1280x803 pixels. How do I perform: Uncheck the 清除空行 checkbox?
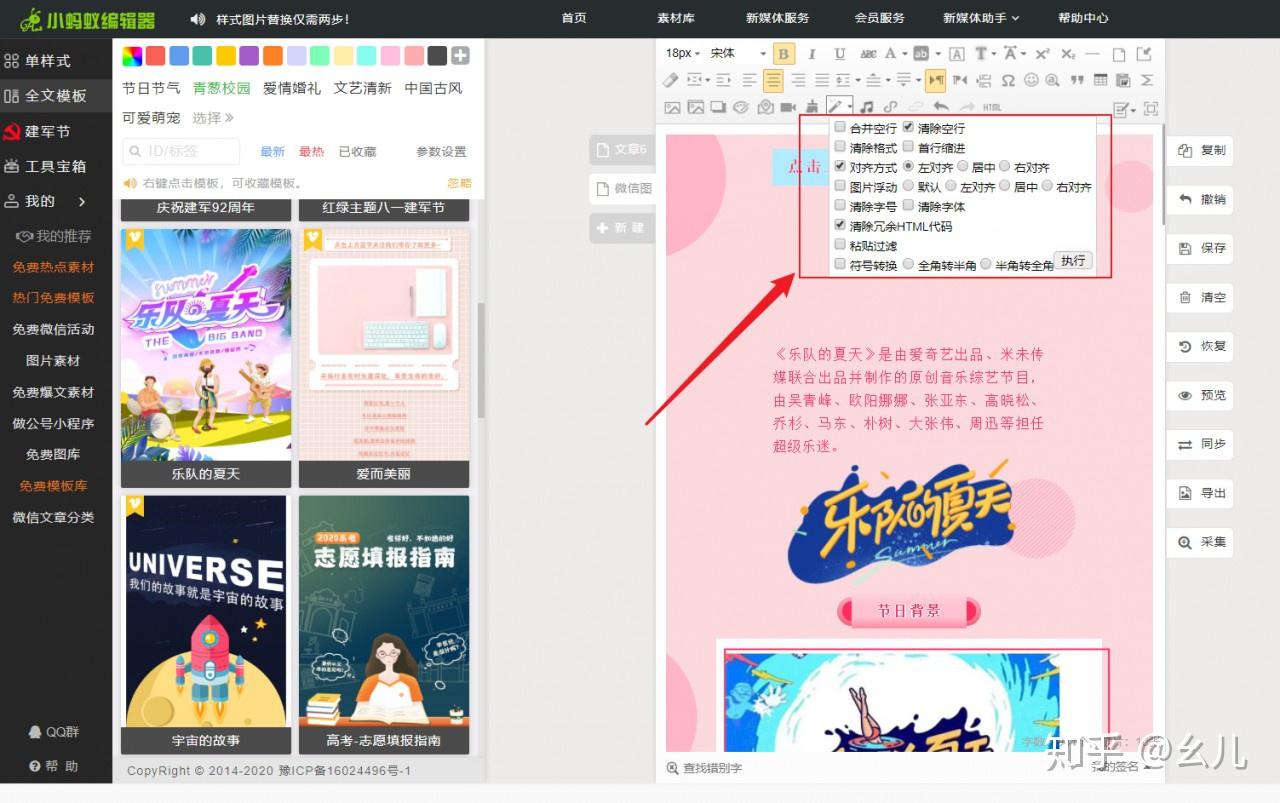pyautogui.click(x=908, y=127)
